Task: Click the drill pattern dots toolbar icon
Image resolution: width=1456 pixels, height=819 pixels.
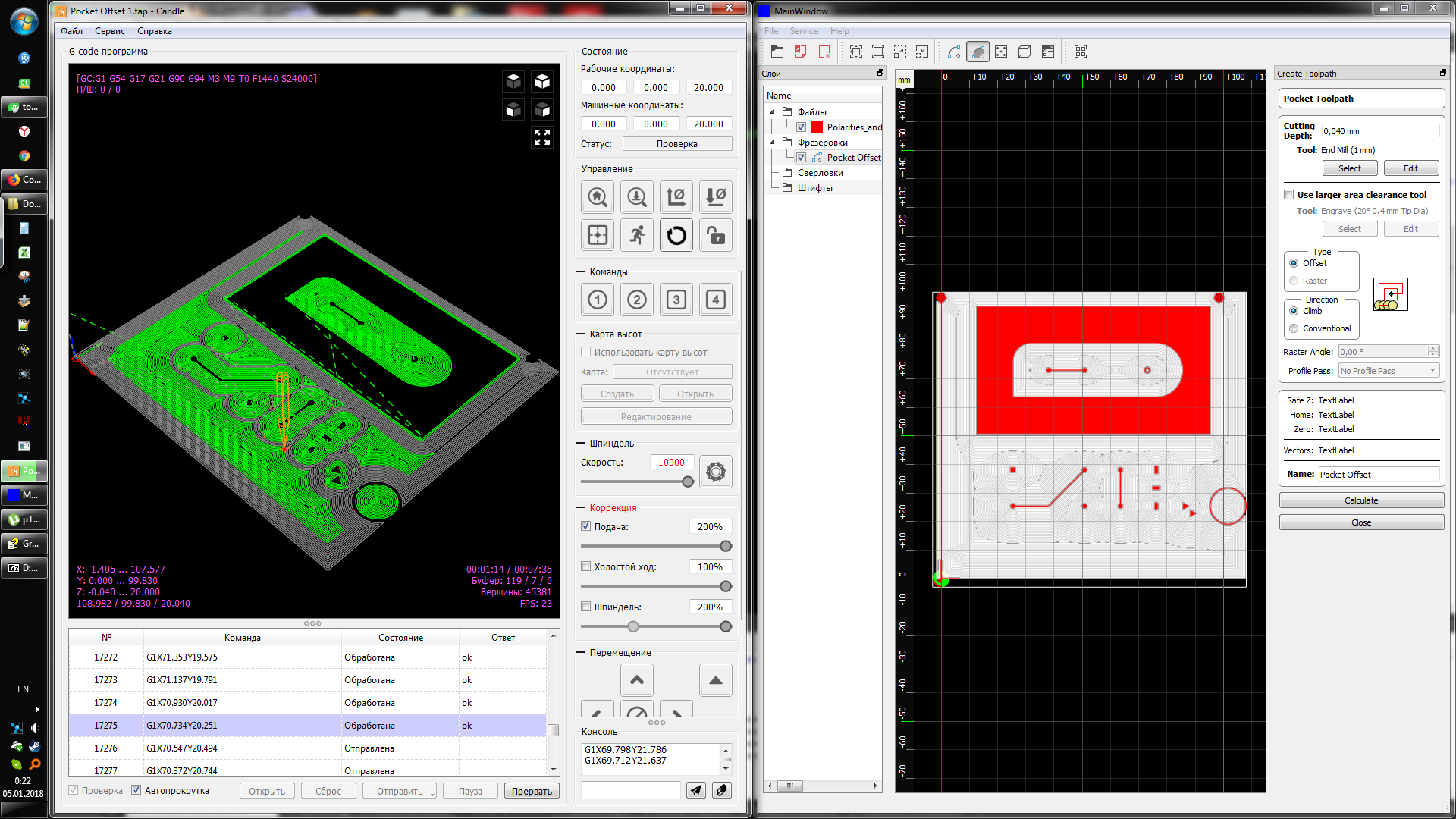Action: point(1001,52)
